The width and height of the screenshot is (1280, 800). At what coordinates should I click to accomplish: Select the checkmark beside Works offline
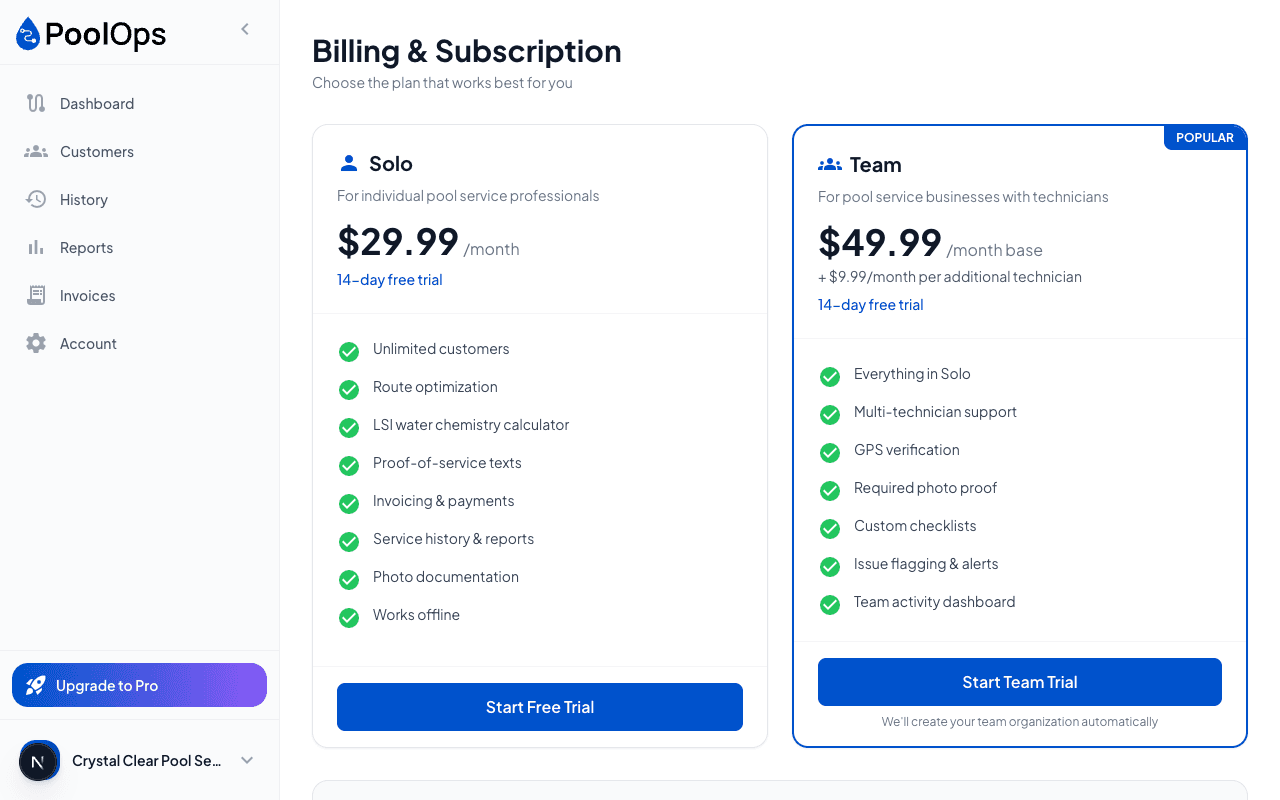pyautogui.click(x=348, y=618)
